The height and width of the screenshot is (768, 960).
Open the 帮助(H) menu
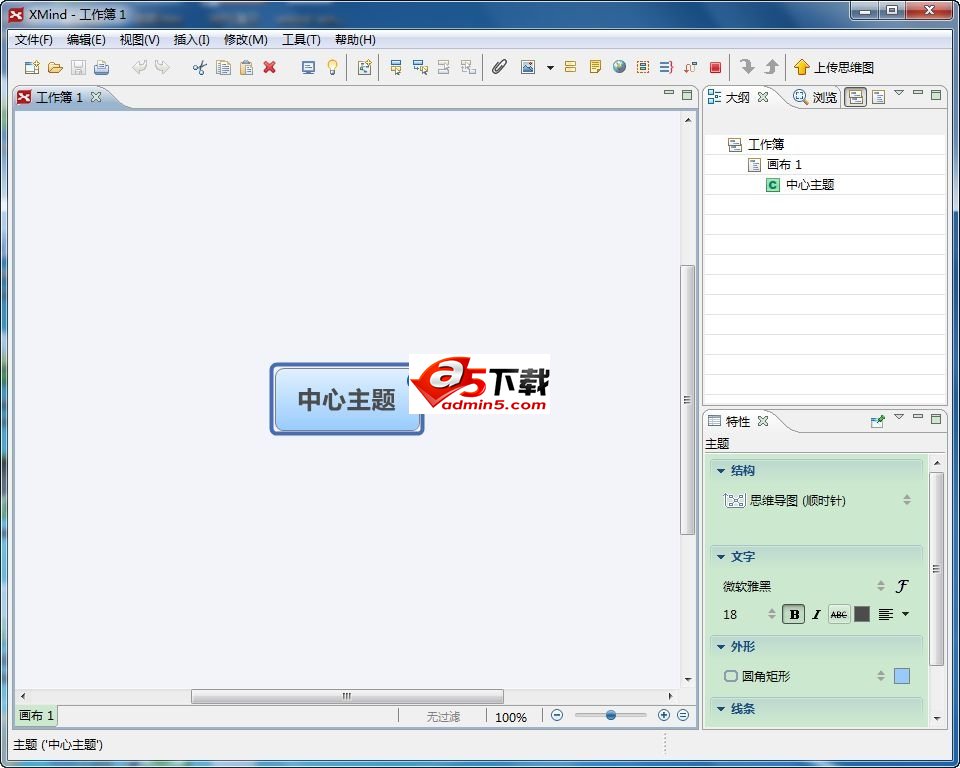click(x=355, y=40)
